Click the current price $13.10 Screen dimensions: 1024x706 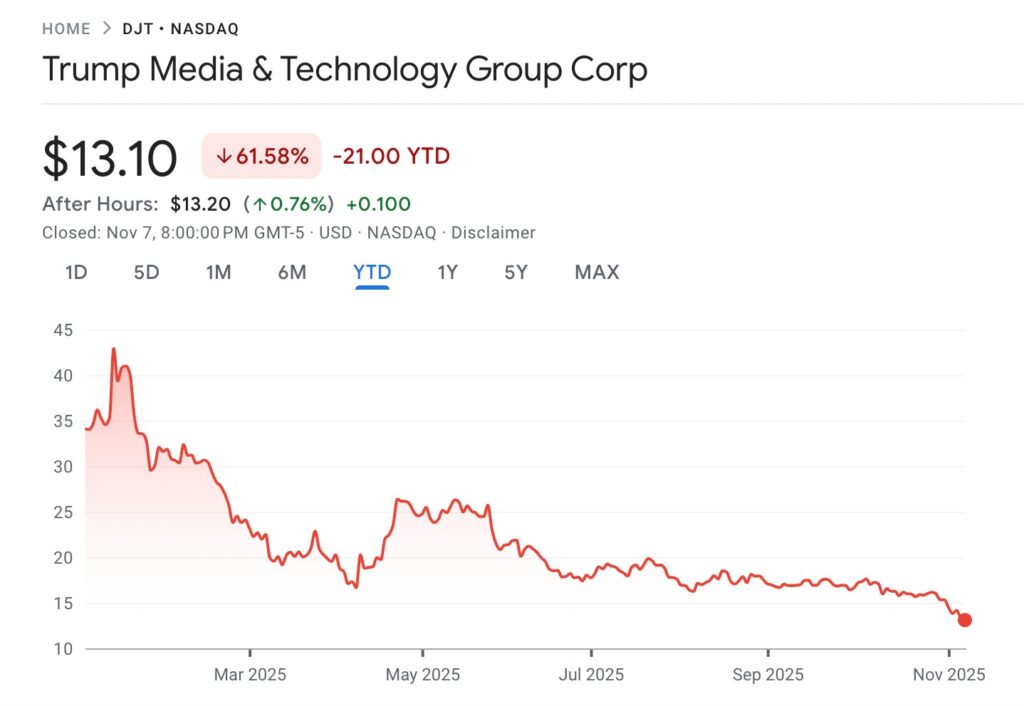110,157
